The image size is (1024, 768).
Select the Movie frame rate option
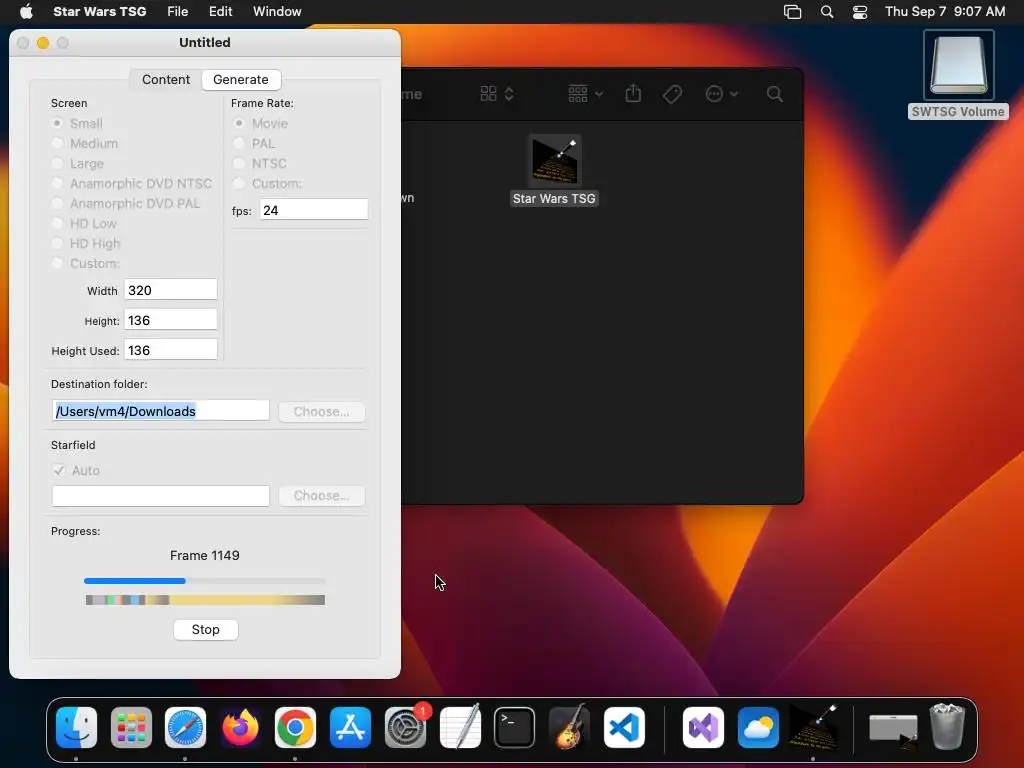pos(261,123)
